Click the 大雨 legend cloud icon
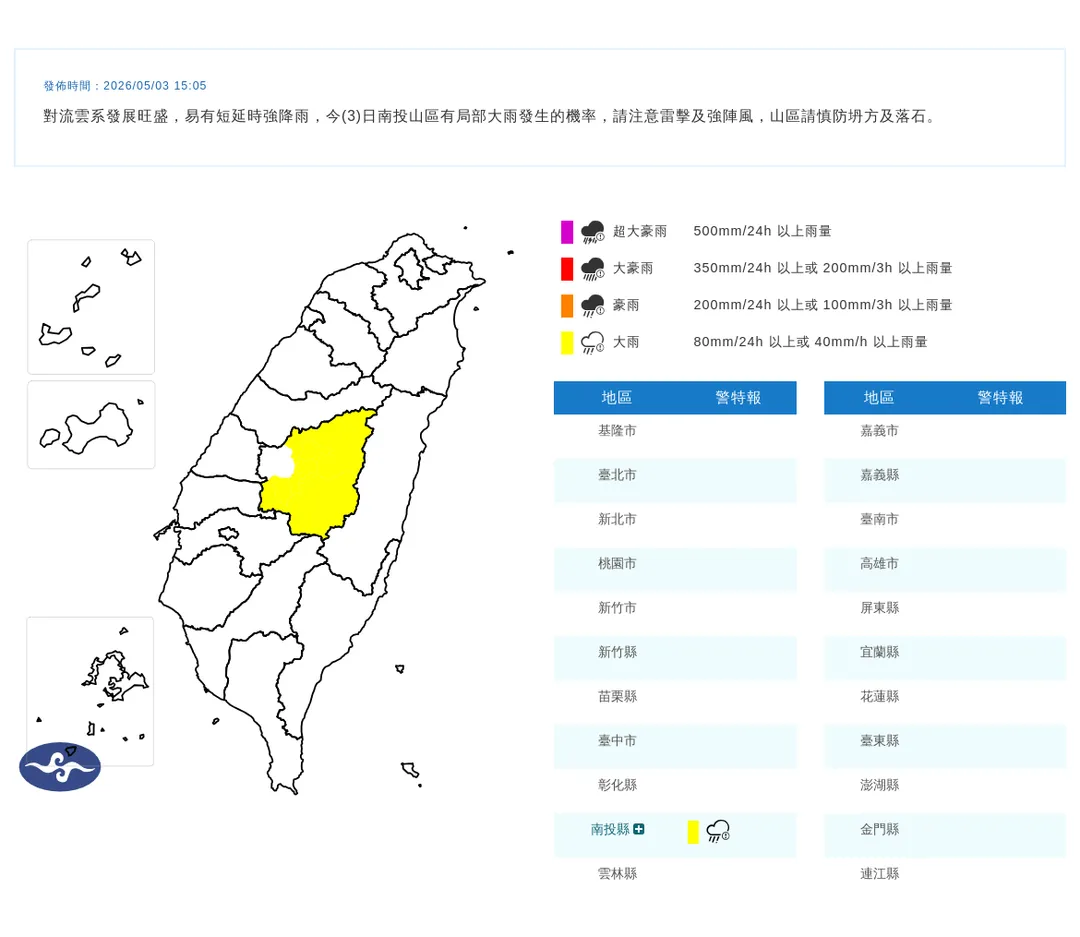This screenshot has height=937, width=1080. pos(592,342)
